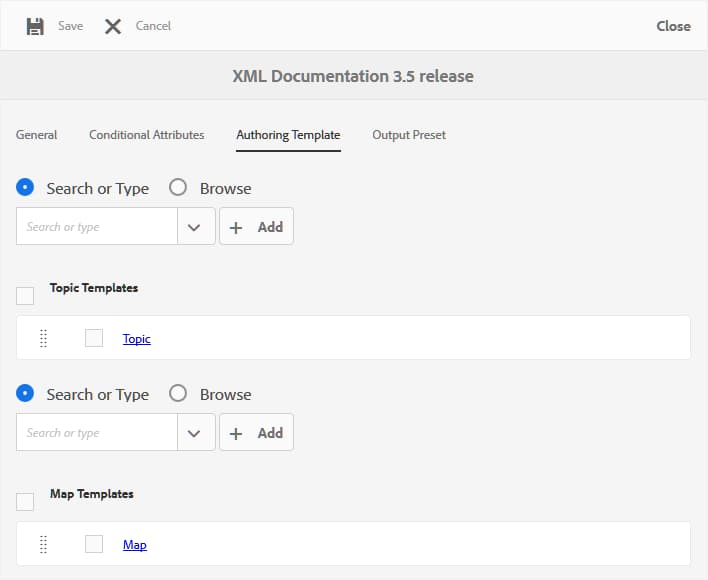Grab the drag handle beside Map
Viewport: 708px width, 580px height.
(44, 545)
